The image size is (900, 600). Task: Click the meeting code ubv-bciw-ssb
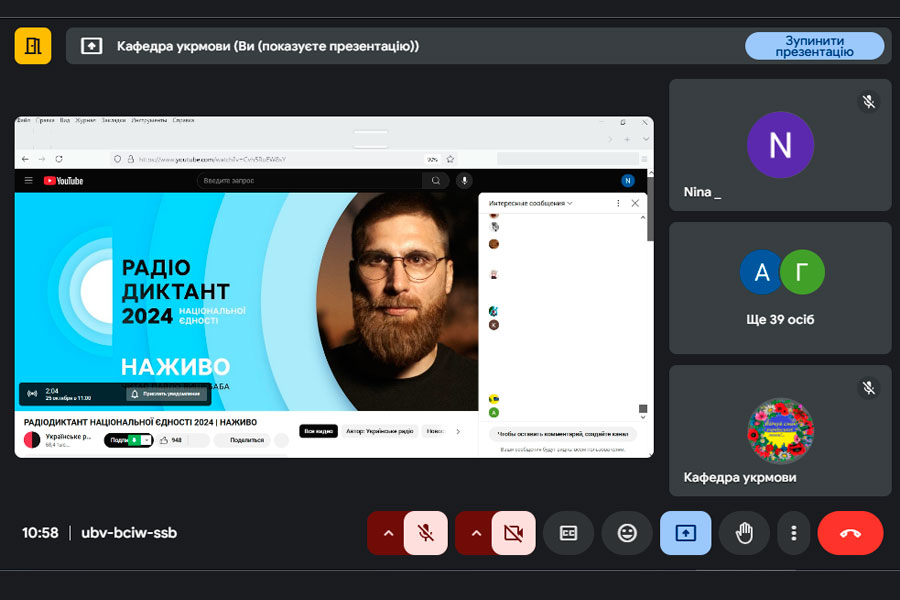point(129,533)
